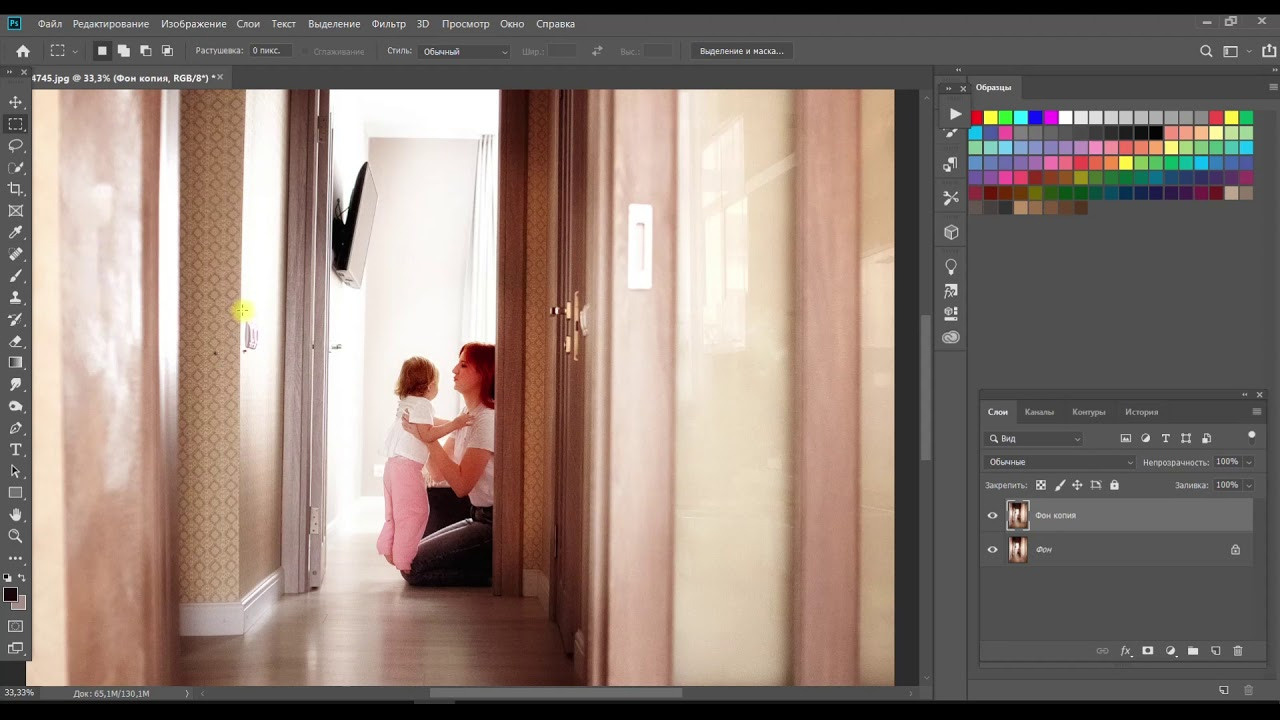Open the blend mode 'Обычные' dropdown
Screen dimensions: 1280x720
click(1060, 462)
